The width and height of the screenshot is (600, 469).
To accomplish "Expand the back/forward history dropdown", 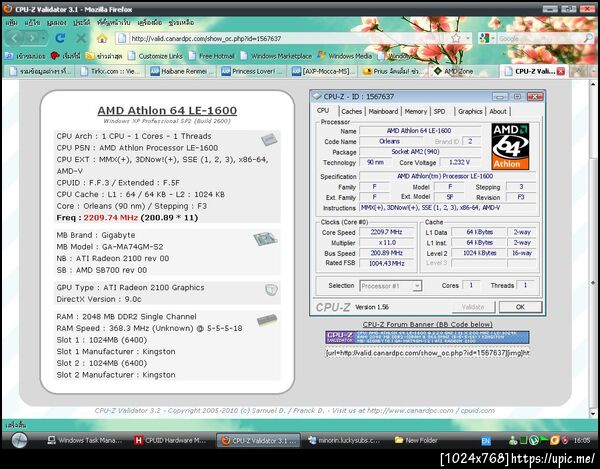I will (x=44, y=38).
